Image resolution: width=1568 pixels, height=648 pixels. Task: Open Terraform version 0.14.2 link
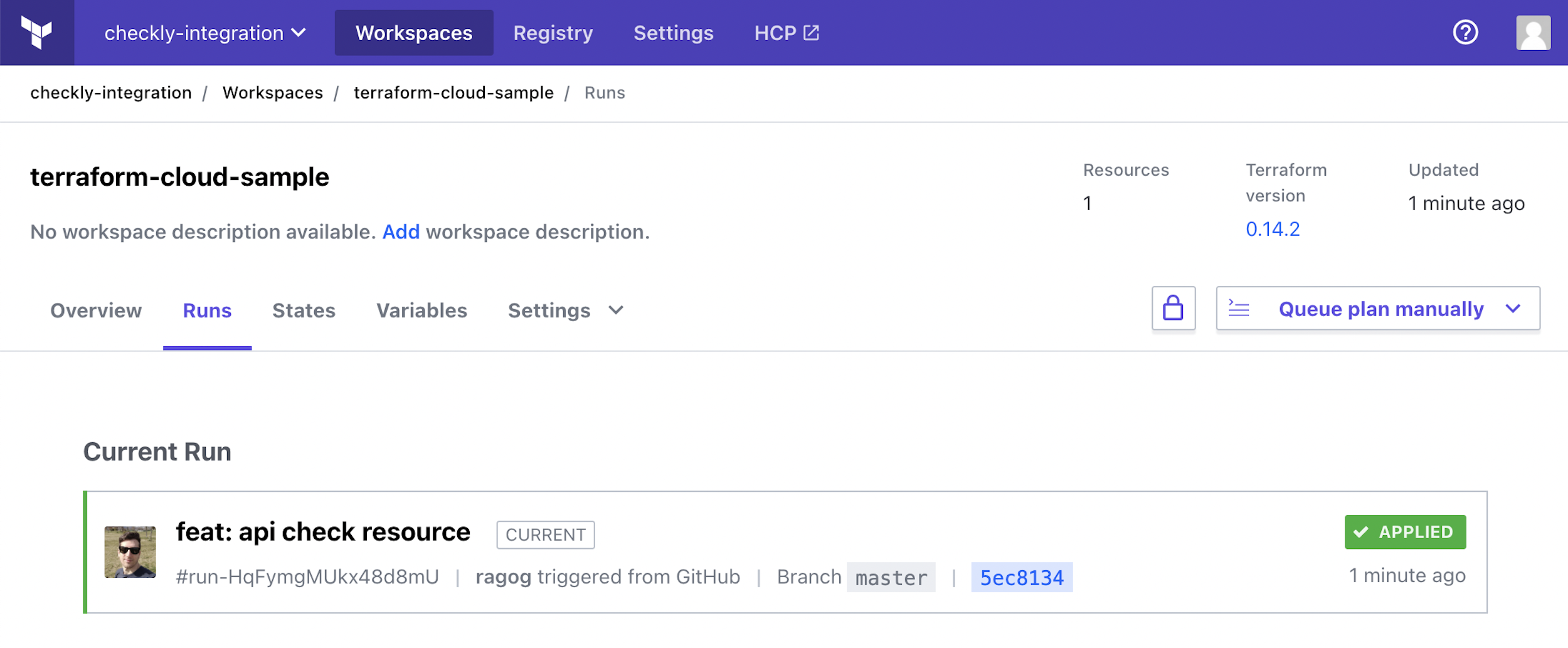pos(1273,230)
